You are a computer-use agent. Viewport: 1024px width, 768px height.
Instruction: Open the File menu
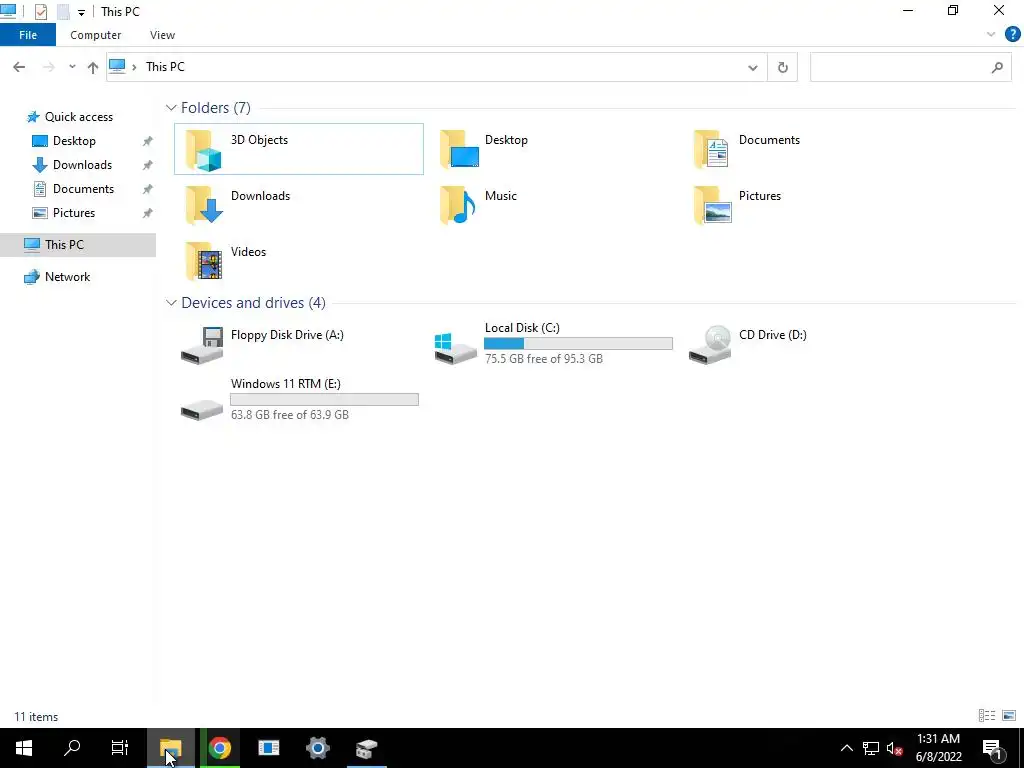pyautogui.click(x=28, y=35)
